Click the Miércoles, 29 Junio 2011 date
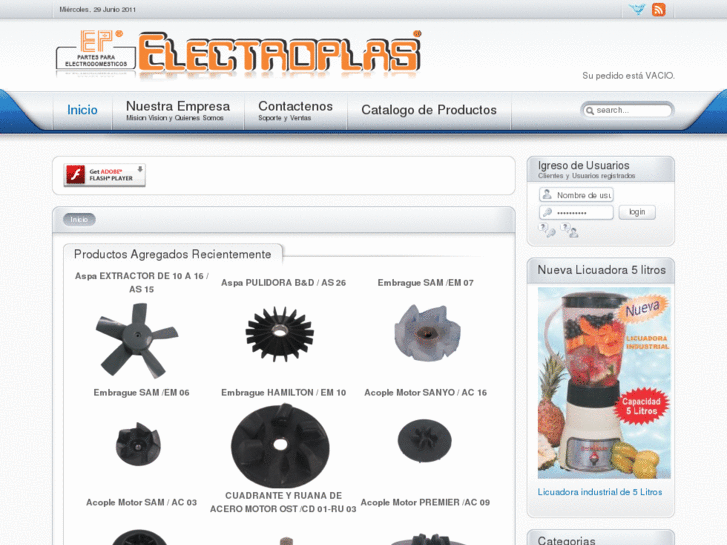The height and width of the screenshot is (545, 727). 97,9
